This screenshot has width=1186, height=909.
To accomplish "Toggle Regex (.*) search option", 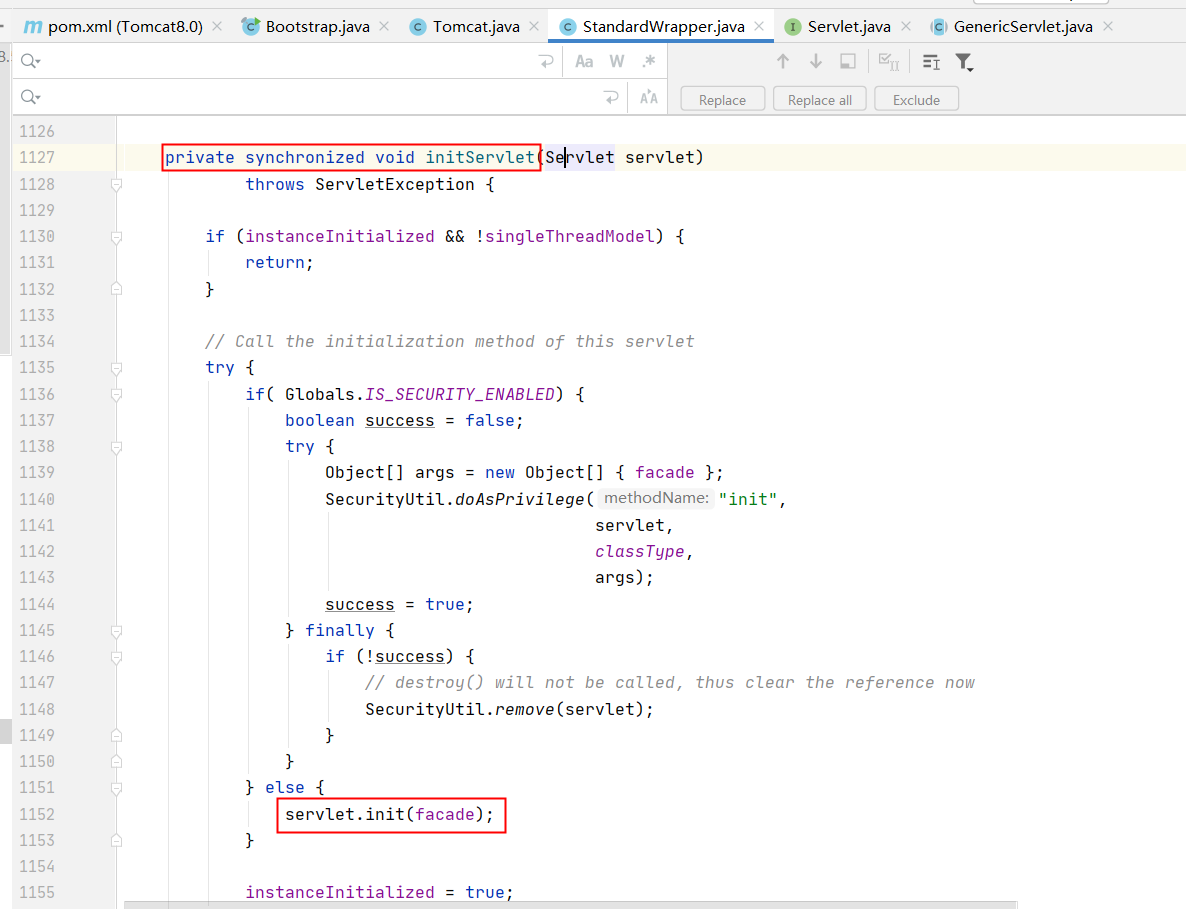I will coord(649,61).
